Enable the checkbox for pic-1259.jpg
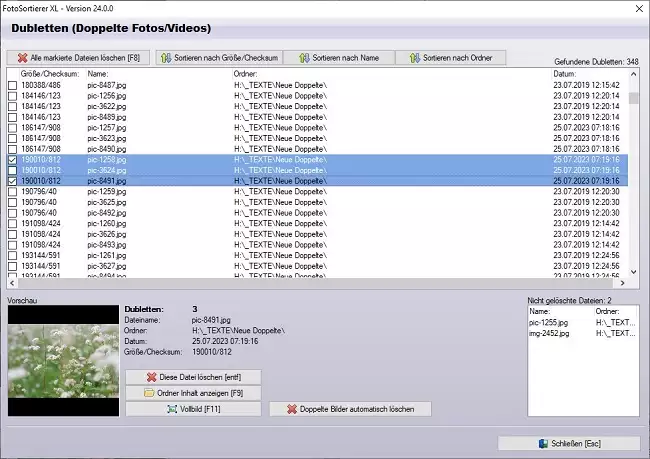The height and width of the screenshot is (459, 650). [12, 192]
